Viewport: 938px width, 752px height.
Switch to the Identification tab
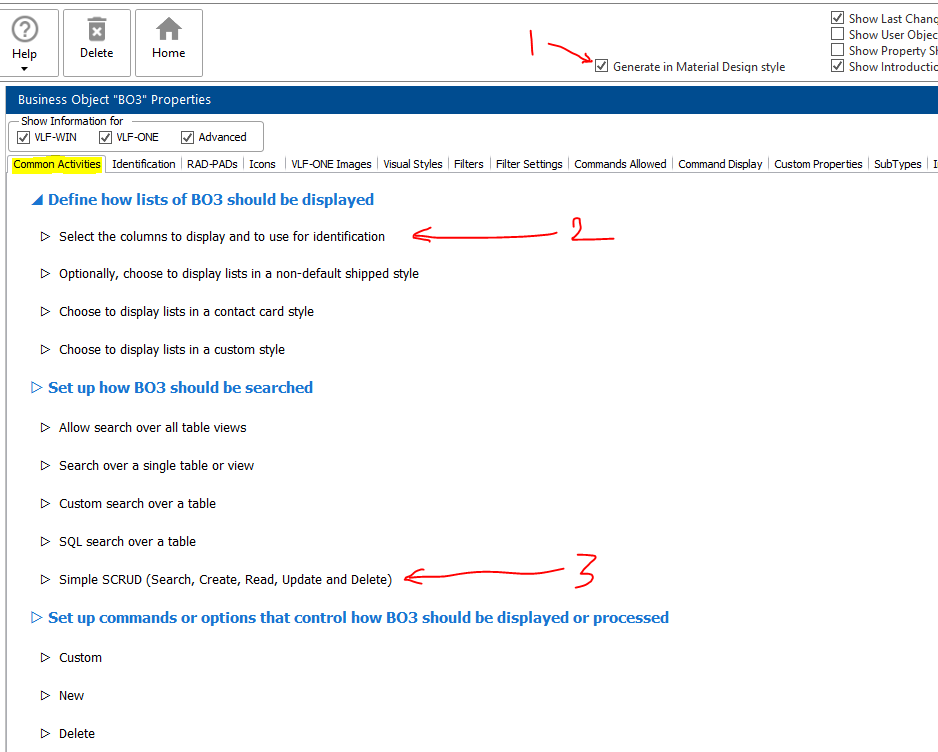144,164
